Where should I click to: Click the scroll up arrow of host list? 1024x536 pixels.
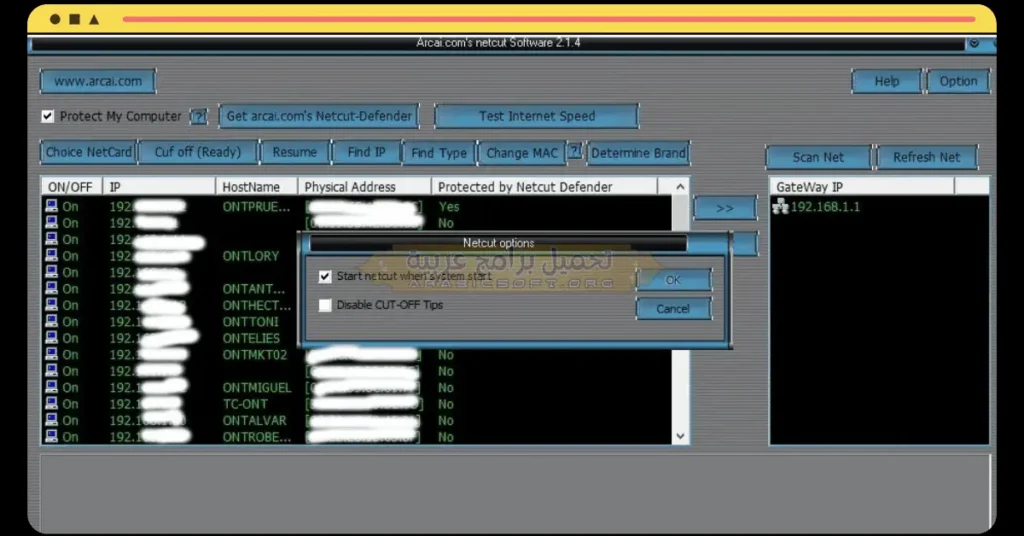[680, 187]
